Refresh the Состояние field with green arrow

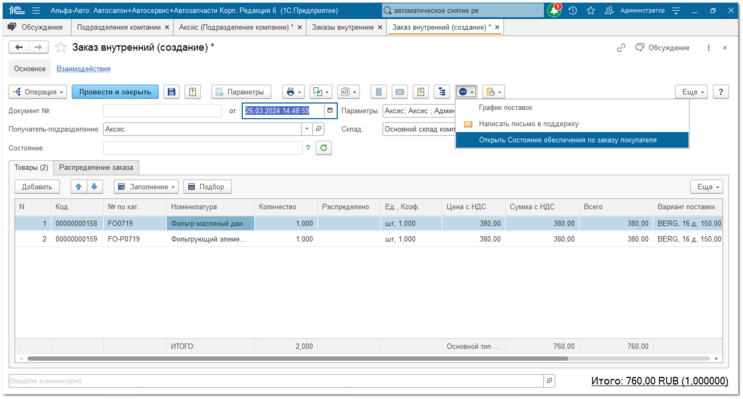[324, 148]
